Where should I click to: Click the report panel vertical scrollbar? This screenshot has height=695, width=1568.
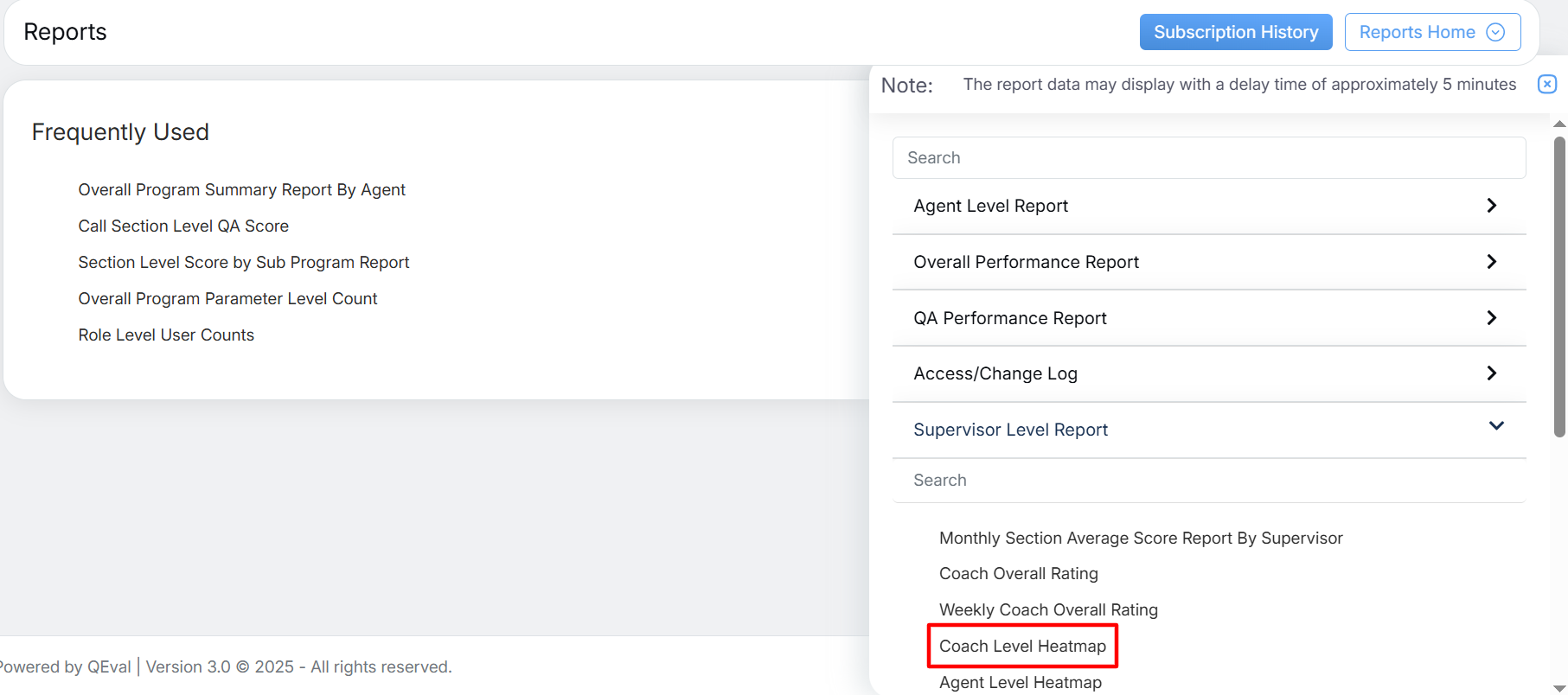(1559, 285)
